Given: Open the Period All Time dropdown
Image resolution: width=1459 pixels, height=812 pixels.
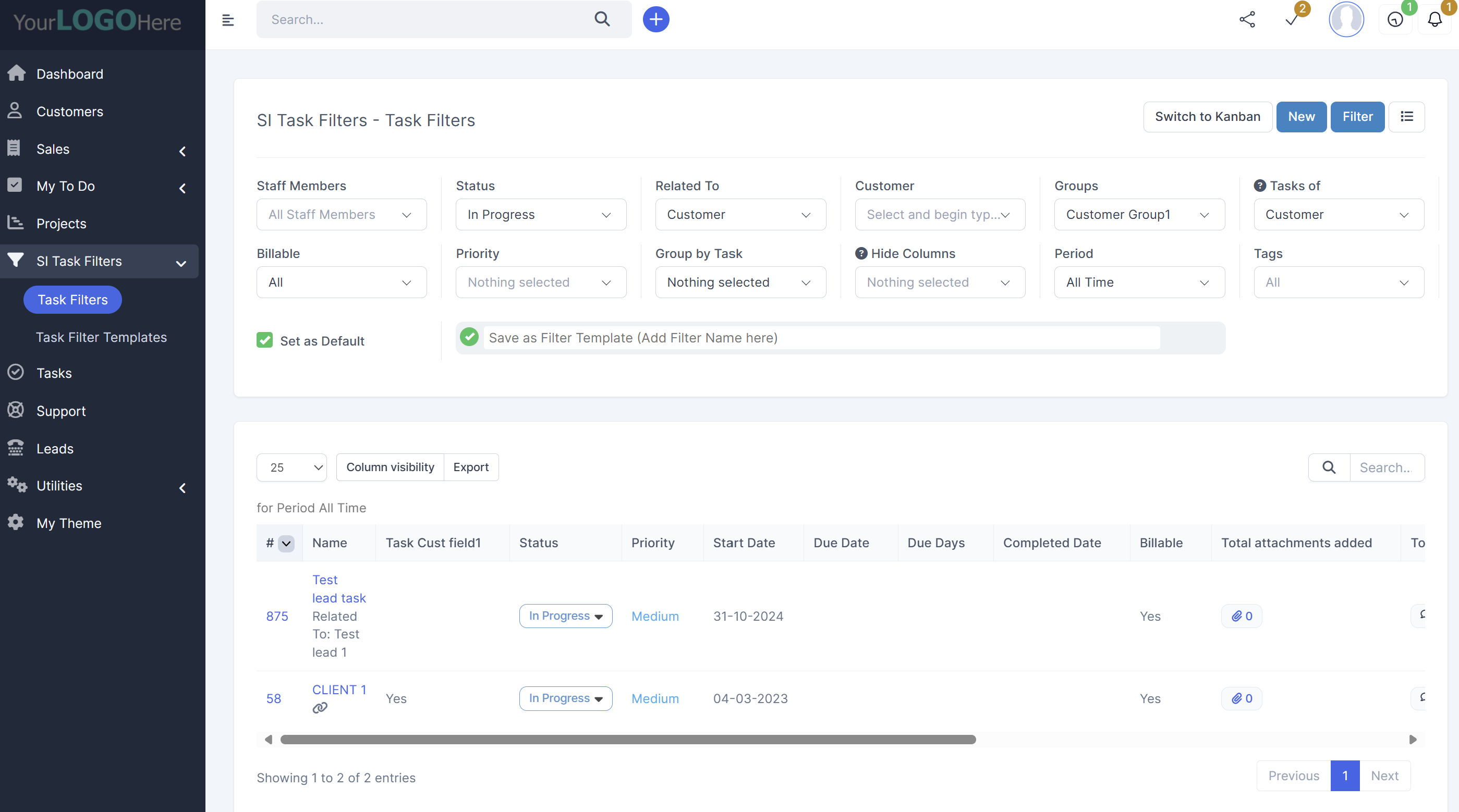Looking at the screenshot, I should click(1139, 282).
